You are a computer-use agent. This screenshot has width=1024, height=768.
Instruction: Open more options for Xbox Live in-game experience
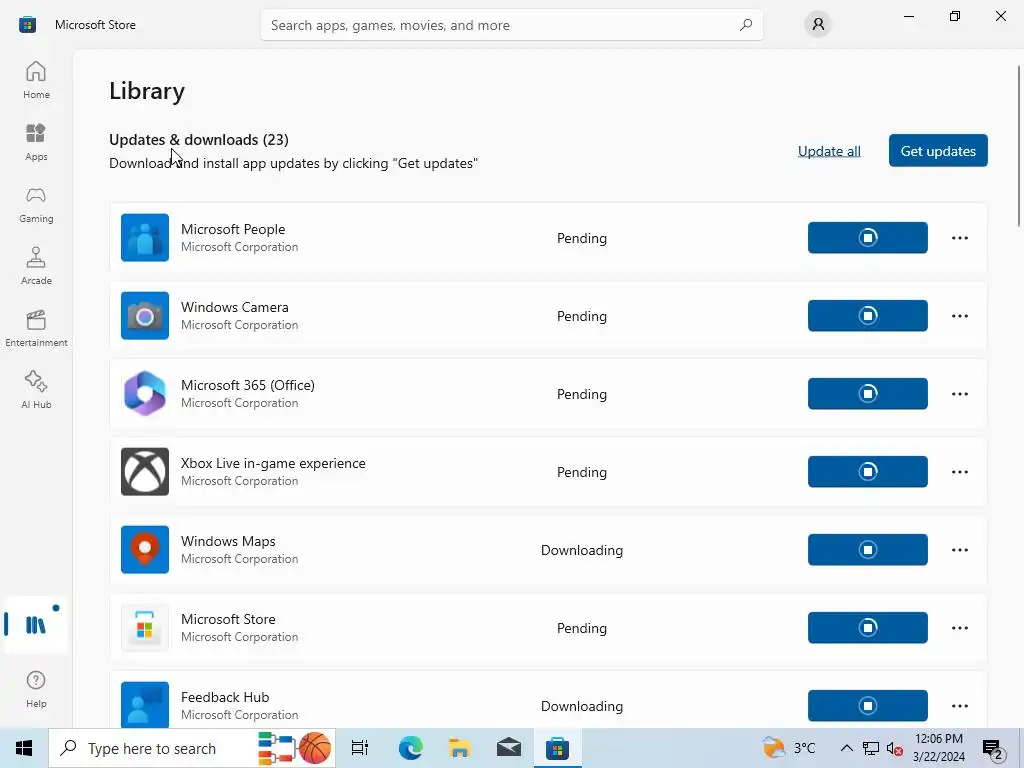[959, 472]
